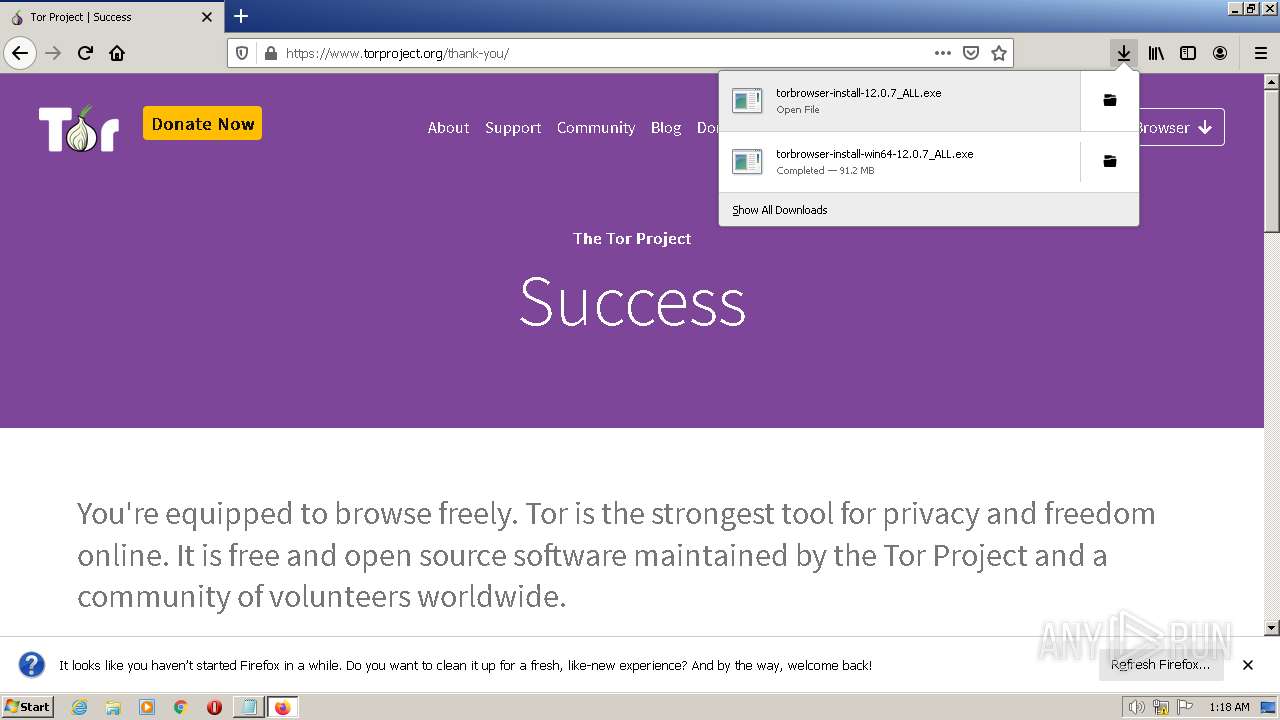Screen dimensions: 1280x720
Task: Open Opera from the taskbar
Action: [x=214, y=707]
